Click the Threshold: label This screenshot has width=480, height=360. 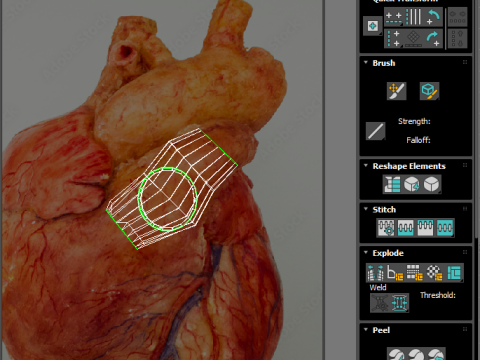point(438,295)
